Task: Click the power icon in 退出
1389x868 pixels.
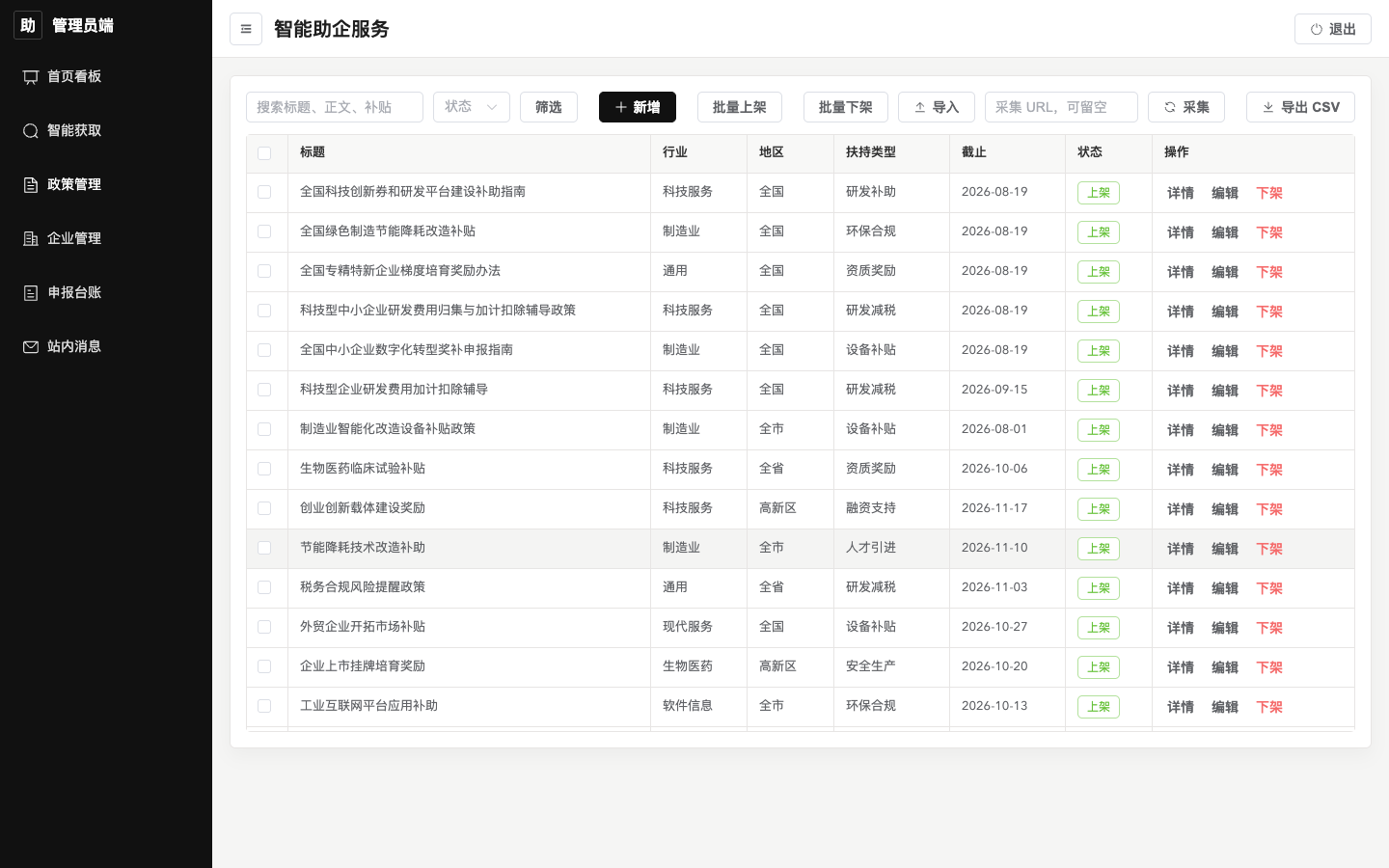Action: tap(1316, 29)
